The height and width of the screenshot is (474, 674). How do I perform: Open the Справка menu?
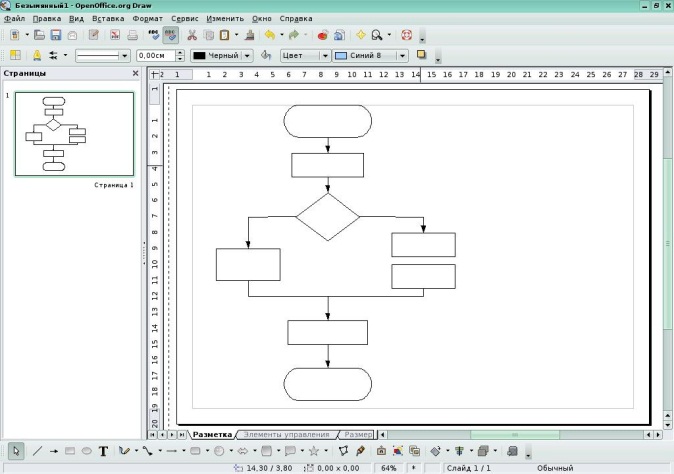(296, 18)
